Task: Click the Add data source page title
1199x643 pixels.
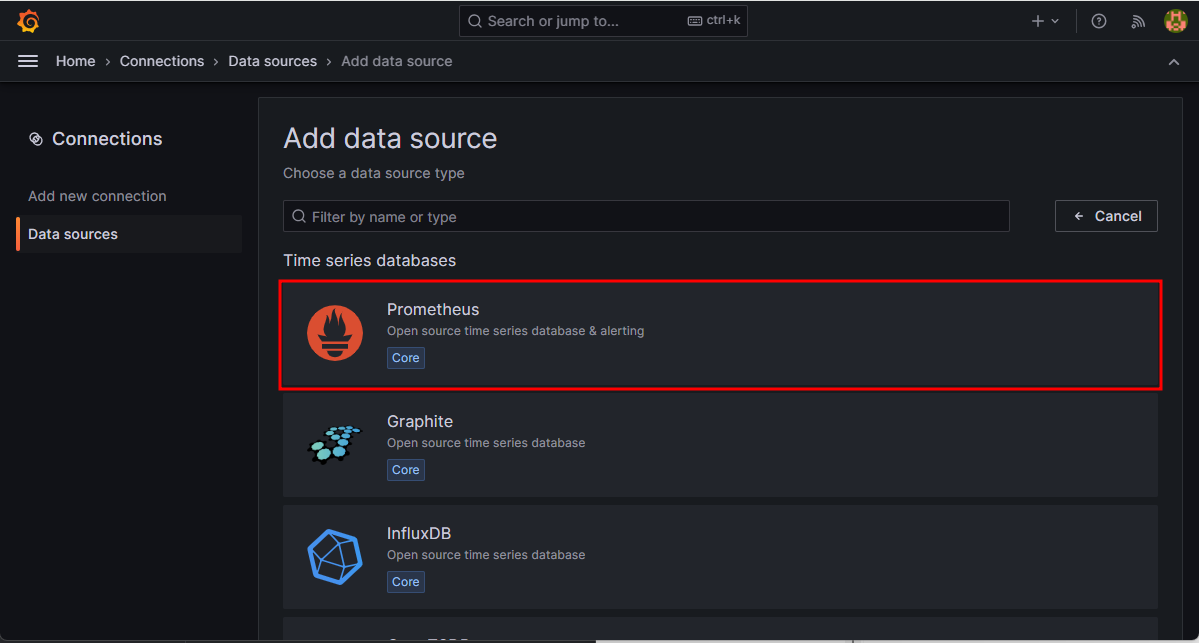Action: click(x=390, y=138)
